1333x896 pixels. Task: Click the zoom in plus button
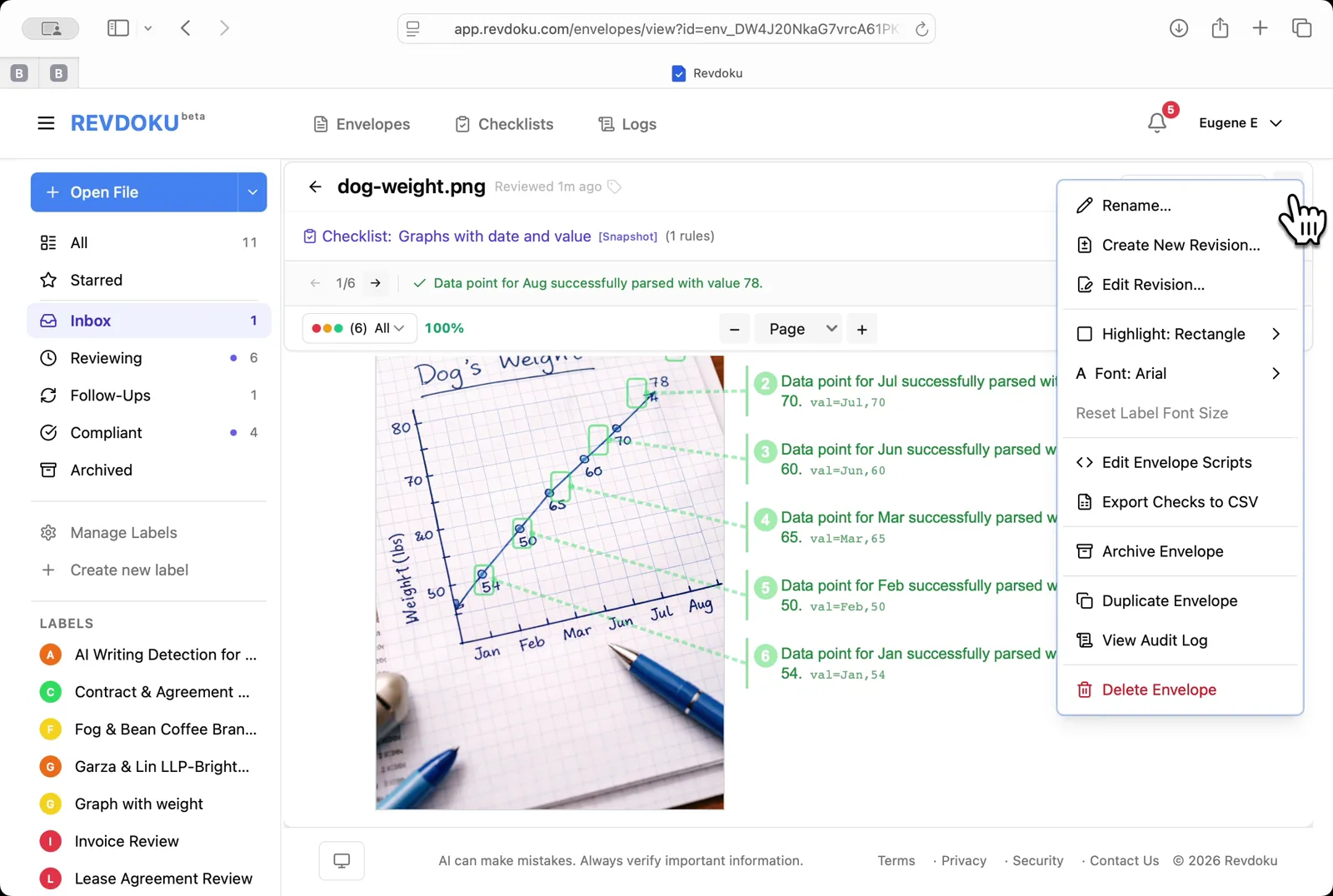[x=861, y=329]
